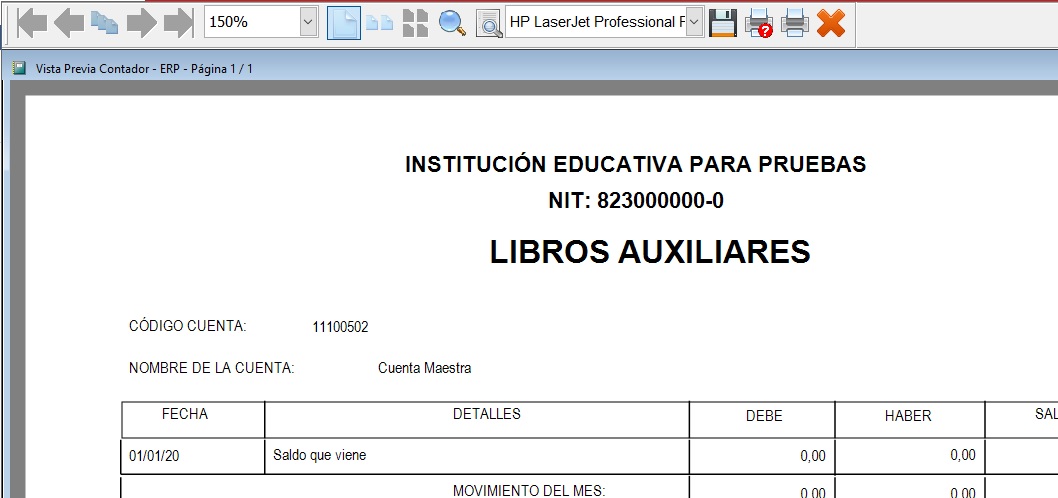
Task: Select the HP LaserJet Professional printer name
Action: (595, 22)
